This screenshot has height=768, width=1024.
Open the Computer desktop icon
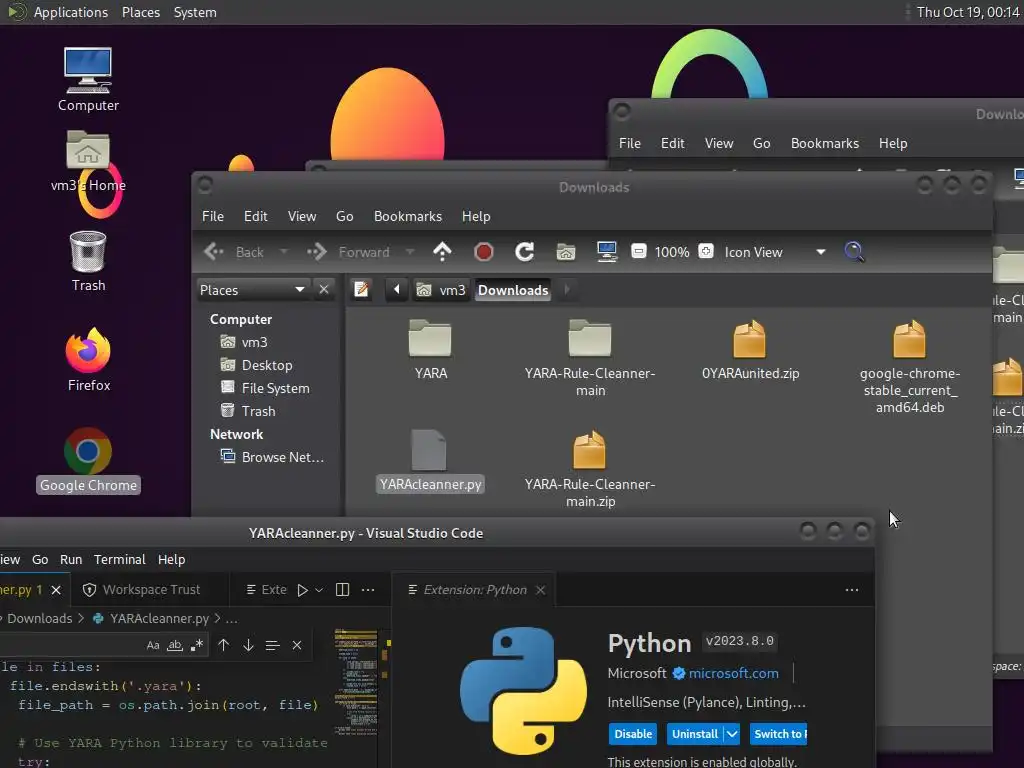pyautogui.click(x=88, y=79)
